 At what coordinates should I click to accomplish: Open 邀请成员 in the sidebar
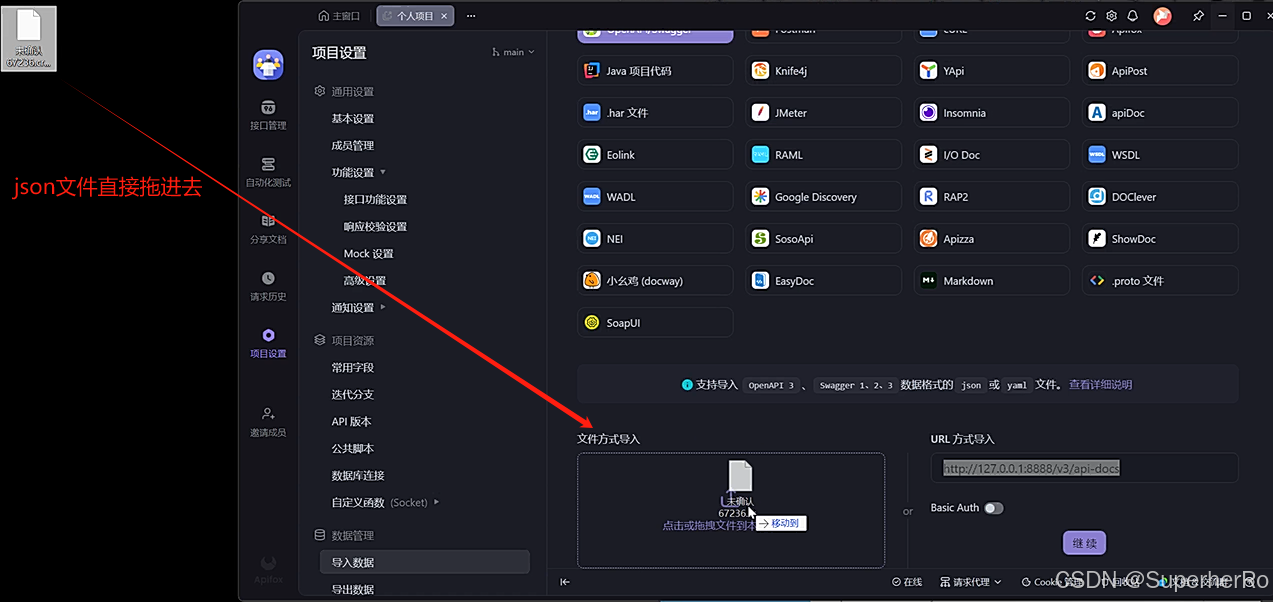[268, 421]
